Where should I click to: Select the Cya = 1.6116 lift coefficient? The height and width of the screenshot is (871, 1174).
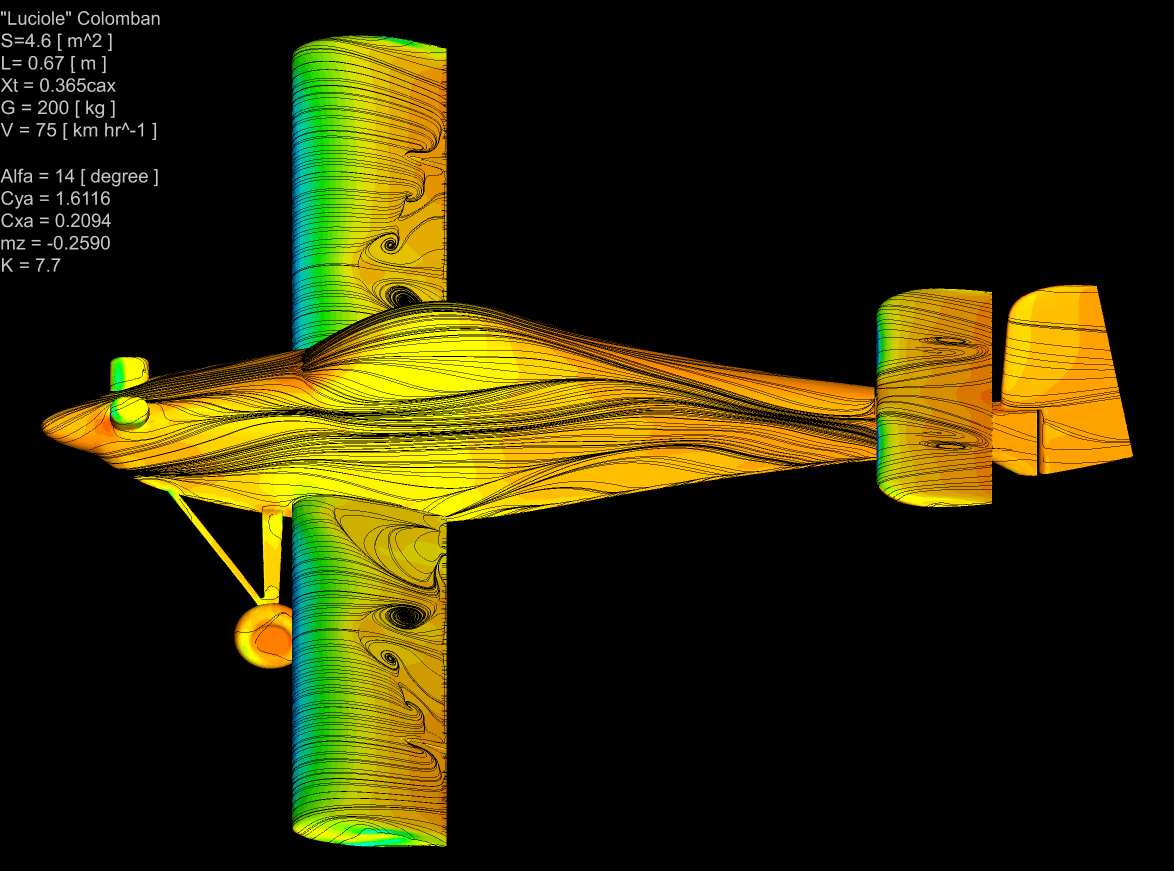click(56, 199)
